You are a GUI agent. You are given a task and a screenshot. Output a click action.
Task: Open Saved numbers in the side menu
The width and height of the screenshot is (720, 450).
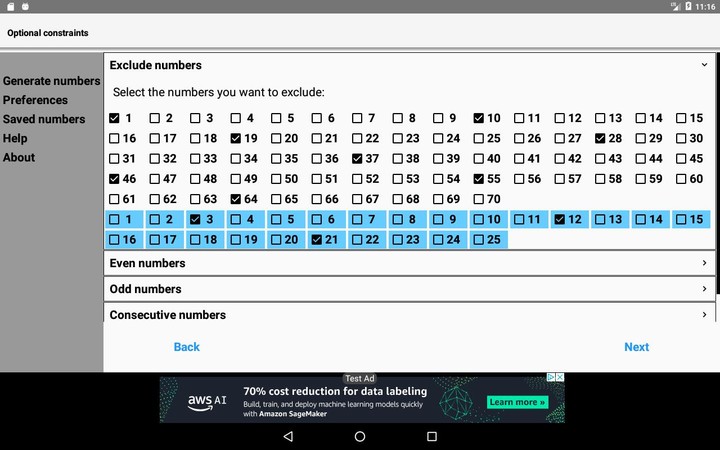tap(44, 119)
